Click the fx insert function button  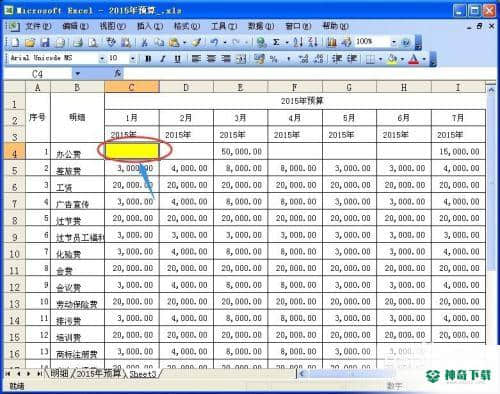point(118,74)
